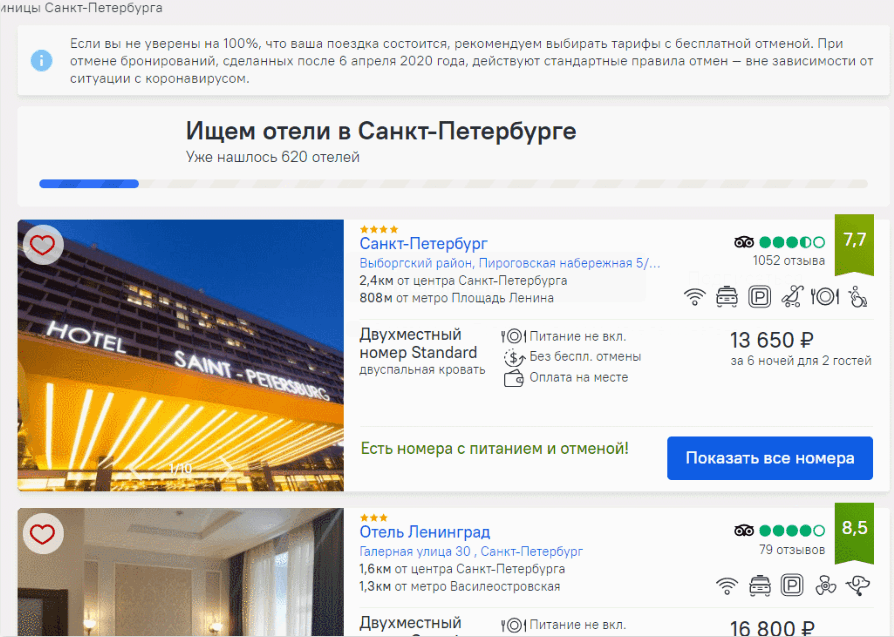Click the taxi transfer icon for Санкт-Петербург hotel
This screenshot has height=637, width=894.
click(727, 297)
